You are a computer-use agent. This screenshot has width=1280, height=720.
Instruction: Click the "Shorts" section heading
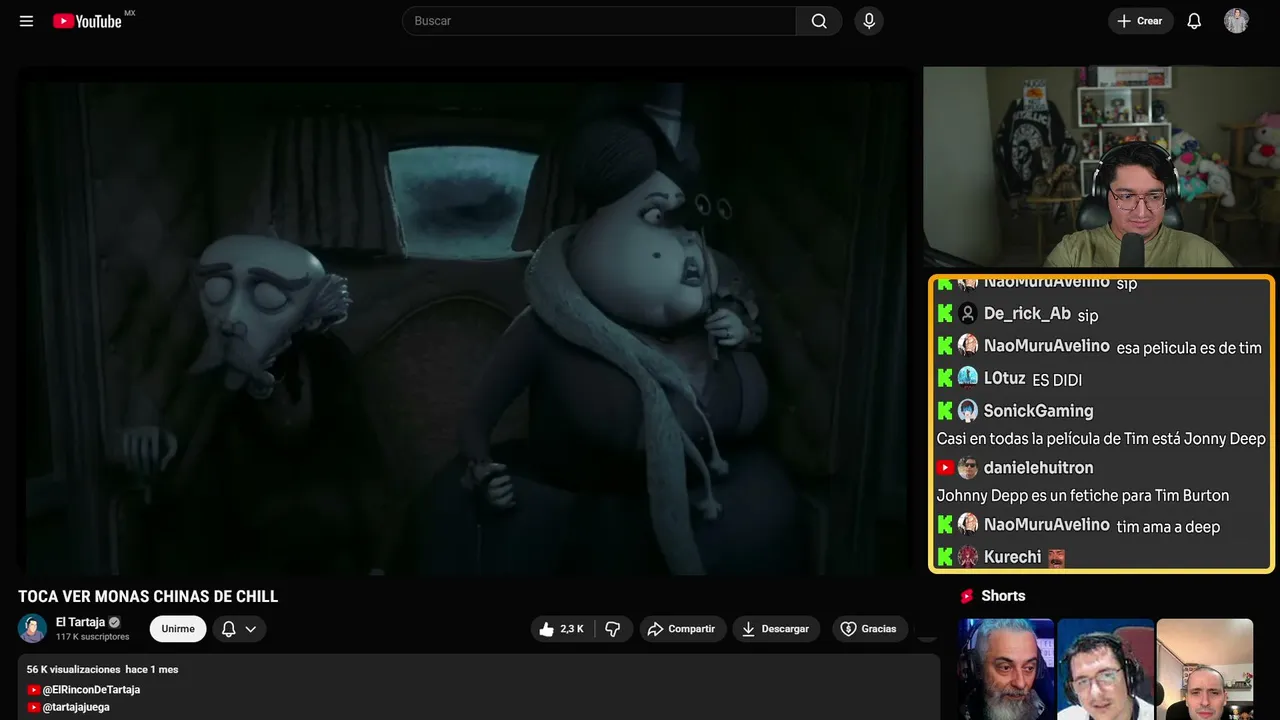tap(1003, 596)
